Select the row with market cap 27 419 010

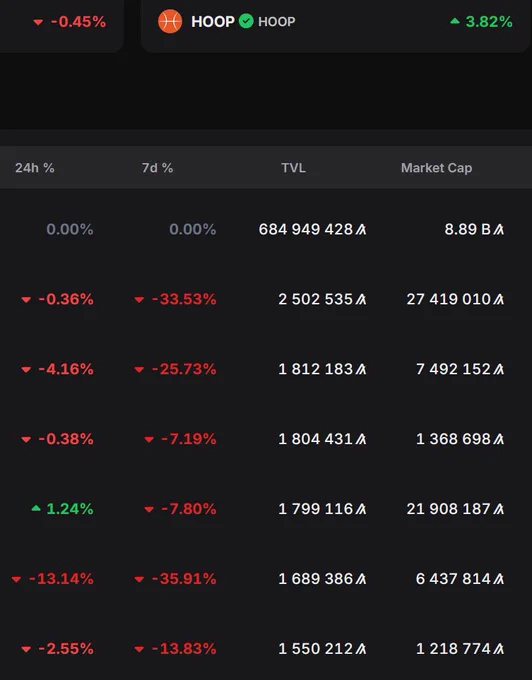click(266, 299)
